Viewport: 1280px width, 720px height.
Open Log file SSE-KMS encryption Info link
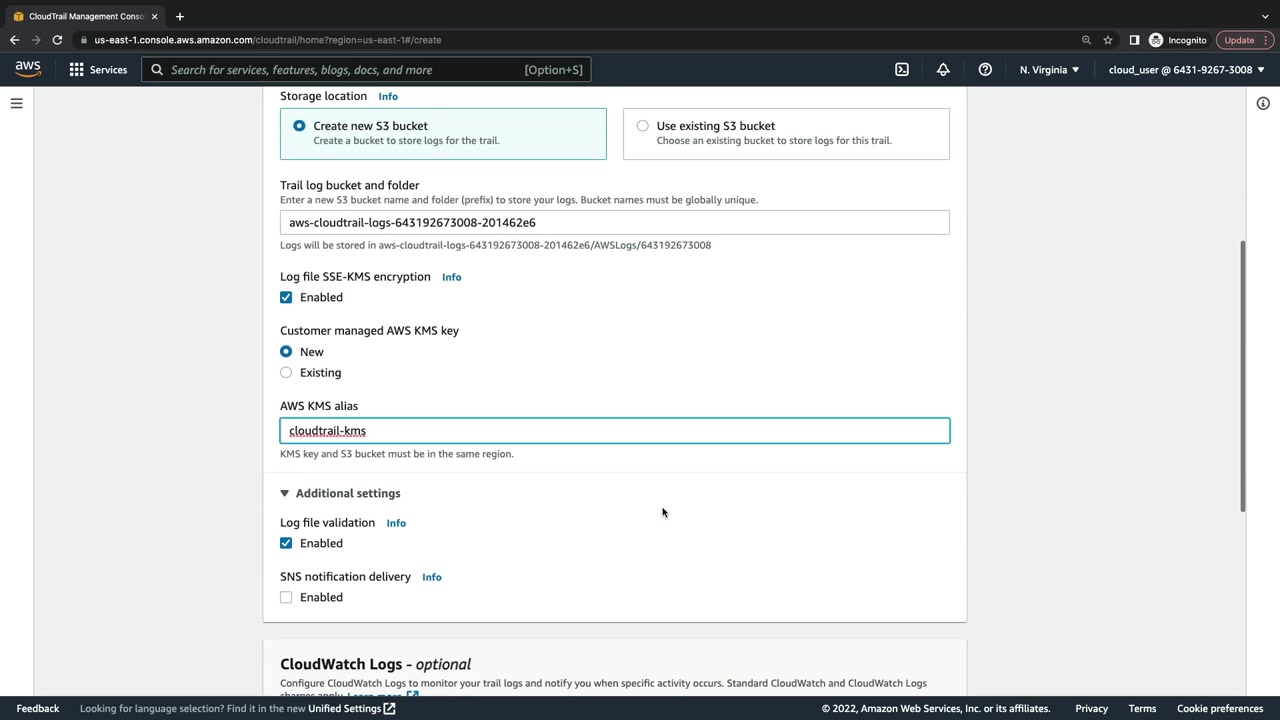[452, 277]
